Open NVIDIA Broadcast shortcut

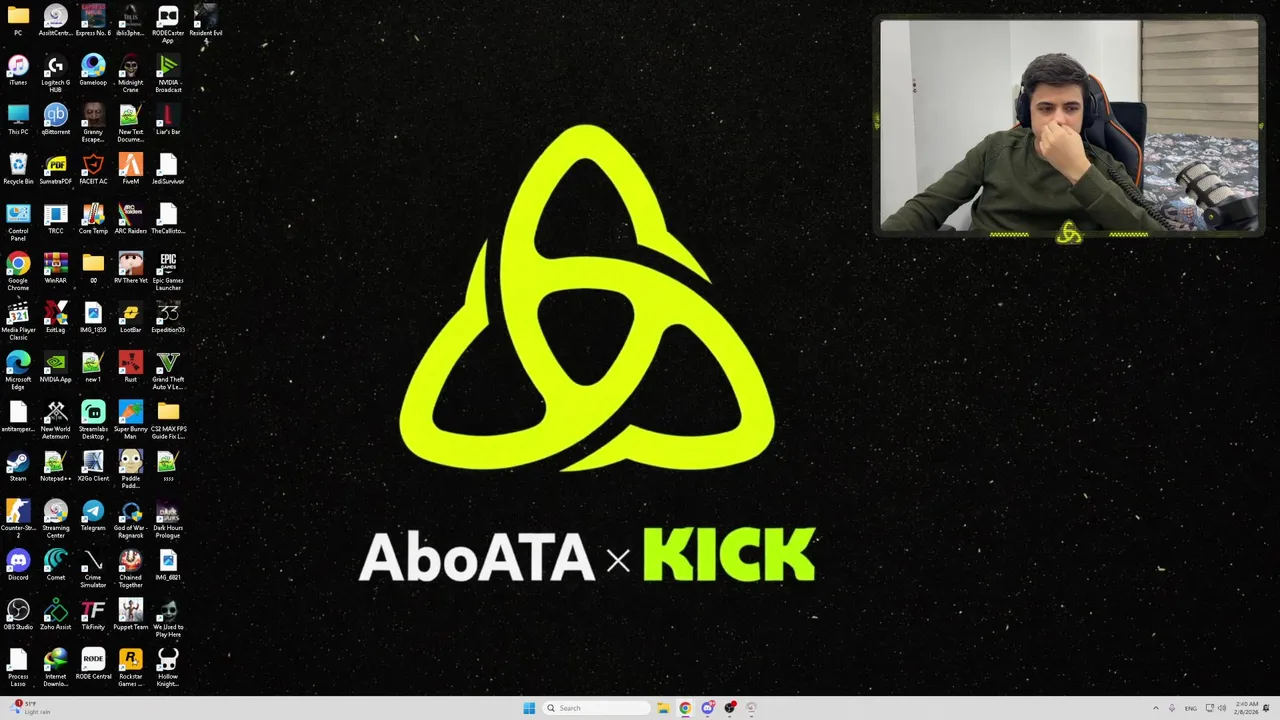coord(168,74)
